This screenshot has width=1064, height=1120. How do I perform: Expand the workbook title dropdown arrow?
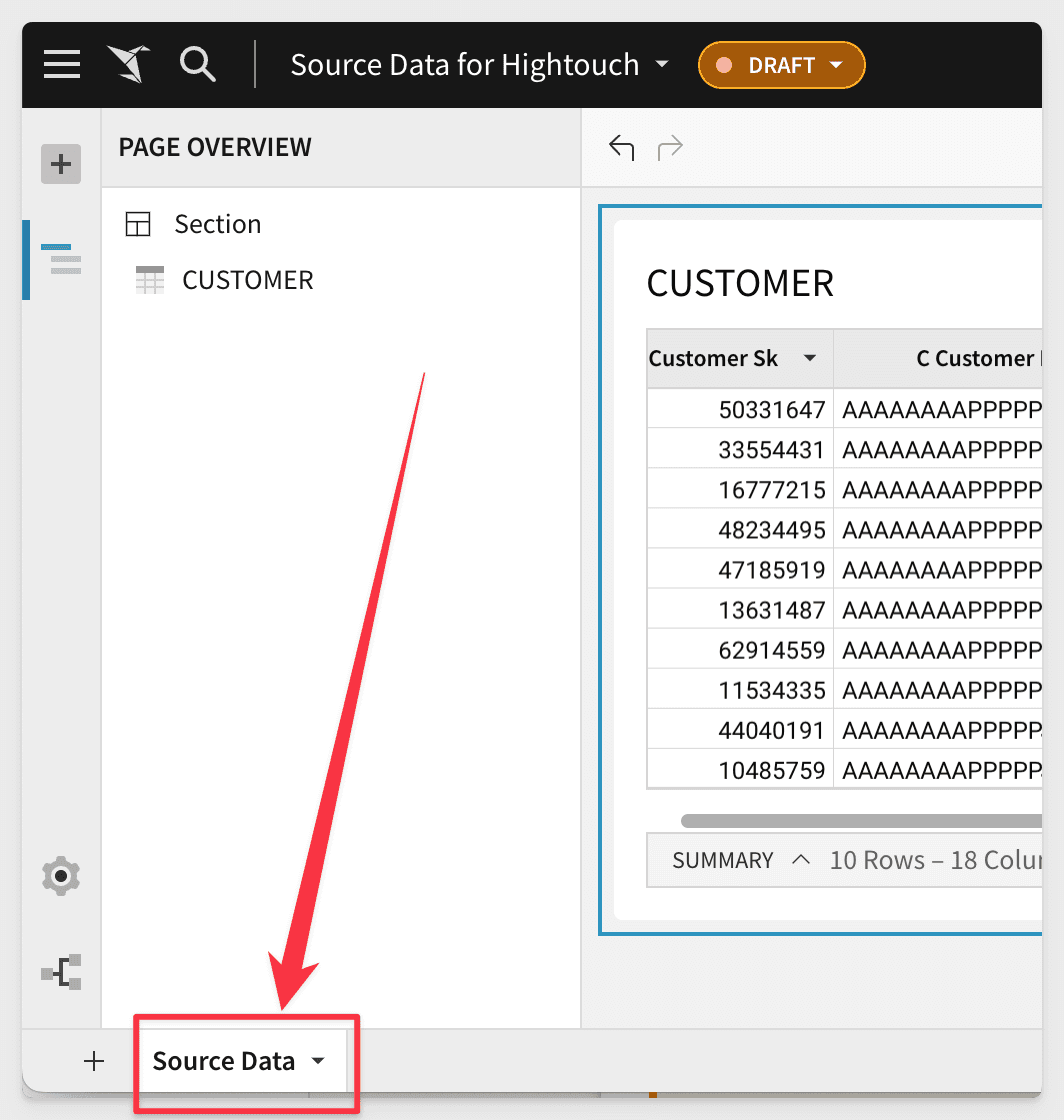pyautogui.click(x=662, y=65)
